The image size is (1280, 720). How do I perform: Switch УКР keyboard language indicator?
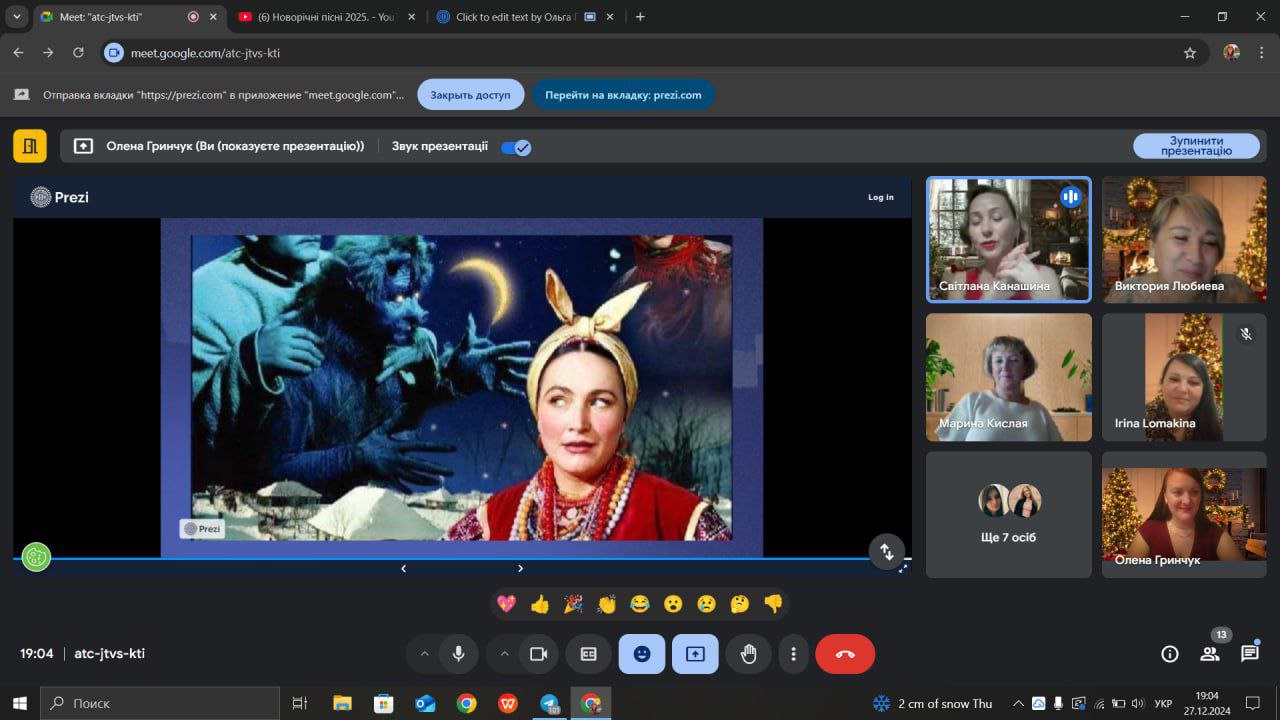(1163, 703)
